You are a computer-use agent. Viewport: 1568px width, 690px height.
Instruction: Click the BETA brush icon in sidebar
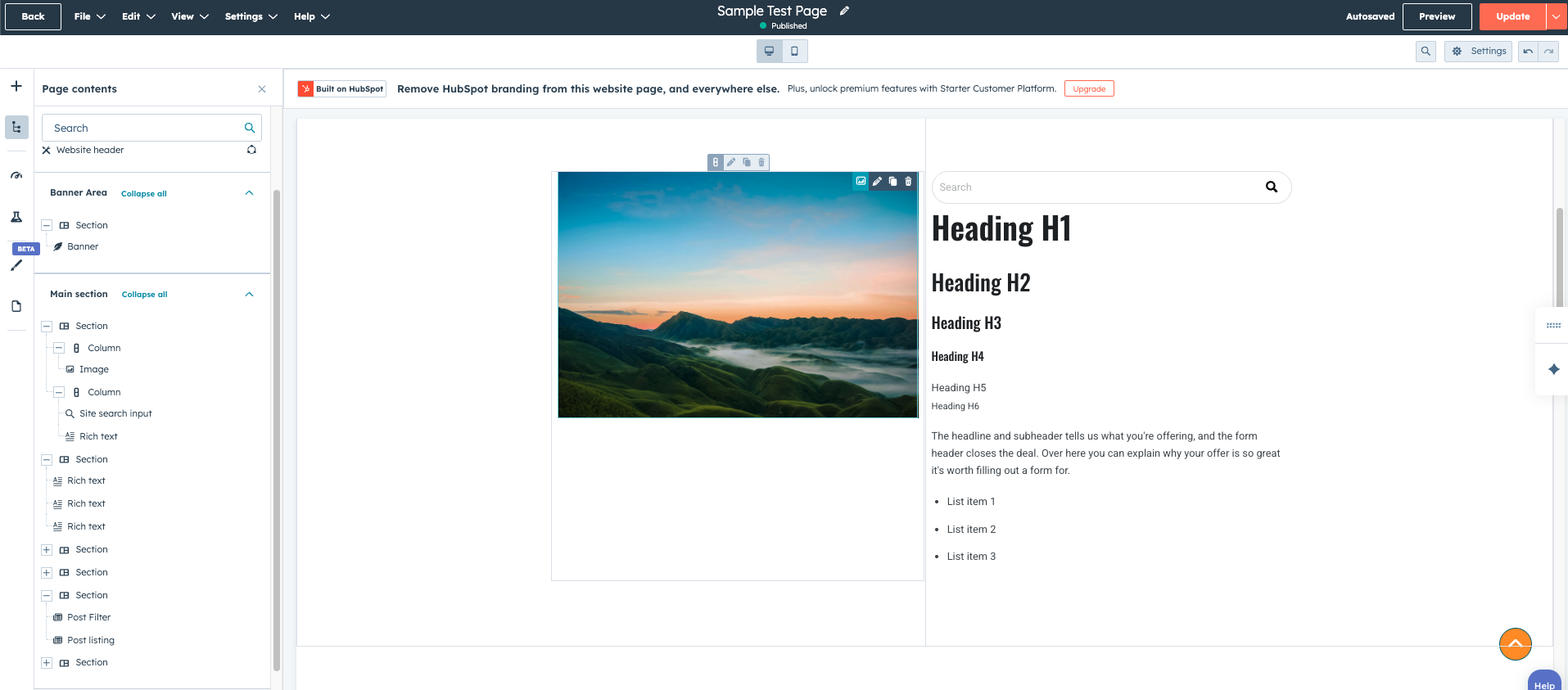point(16,265)
